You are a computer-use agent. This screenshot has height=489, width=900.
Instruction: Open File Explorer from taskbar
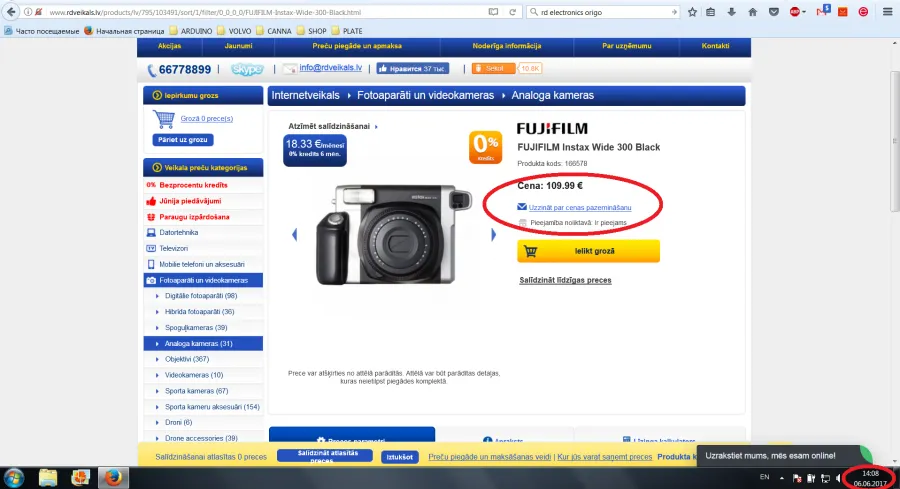tap(48, 478)
